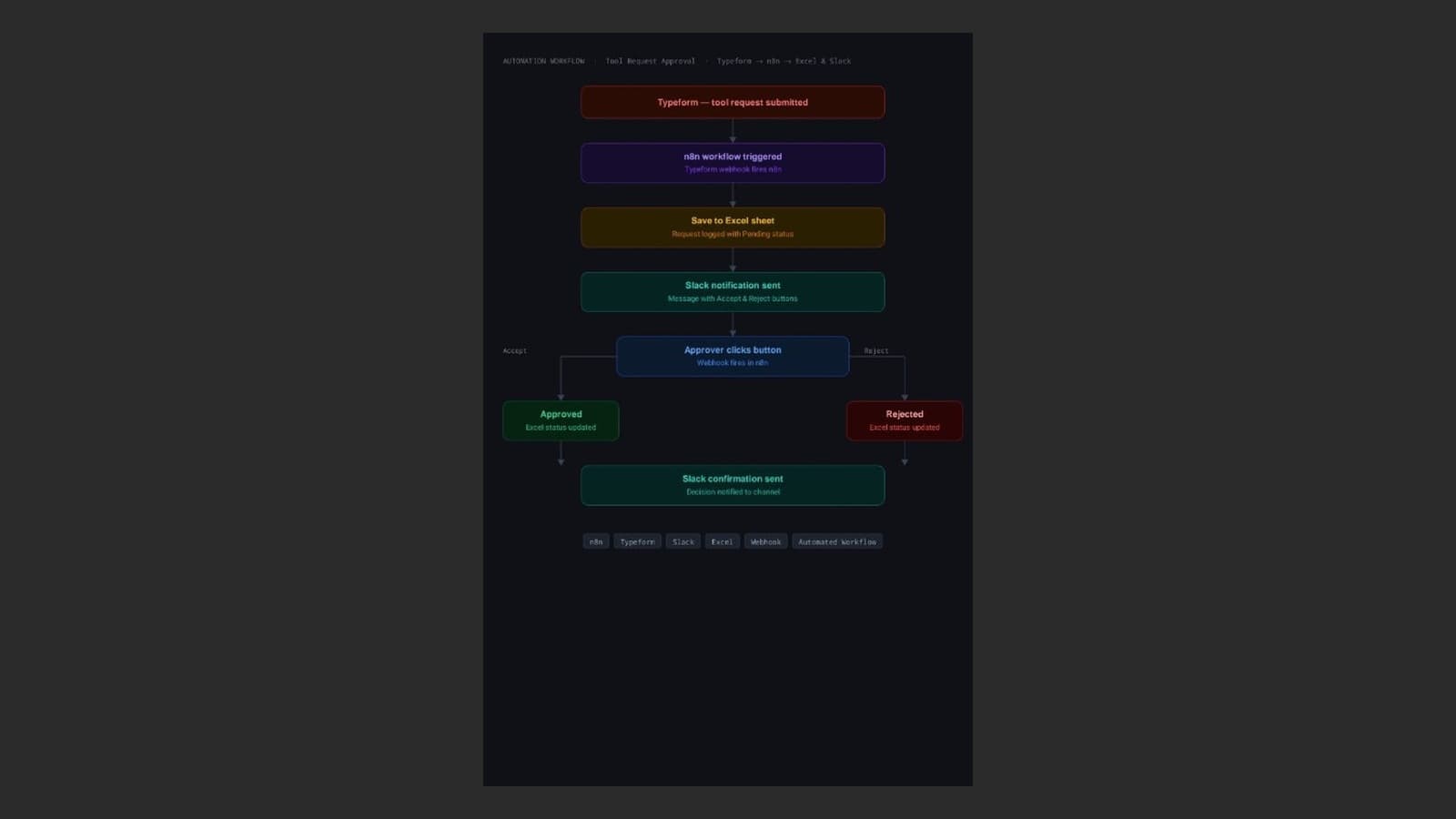Click the 'Automated Workflow' tag chip
The height and width of the screenshot is (819, 1456).
point(837,541)
